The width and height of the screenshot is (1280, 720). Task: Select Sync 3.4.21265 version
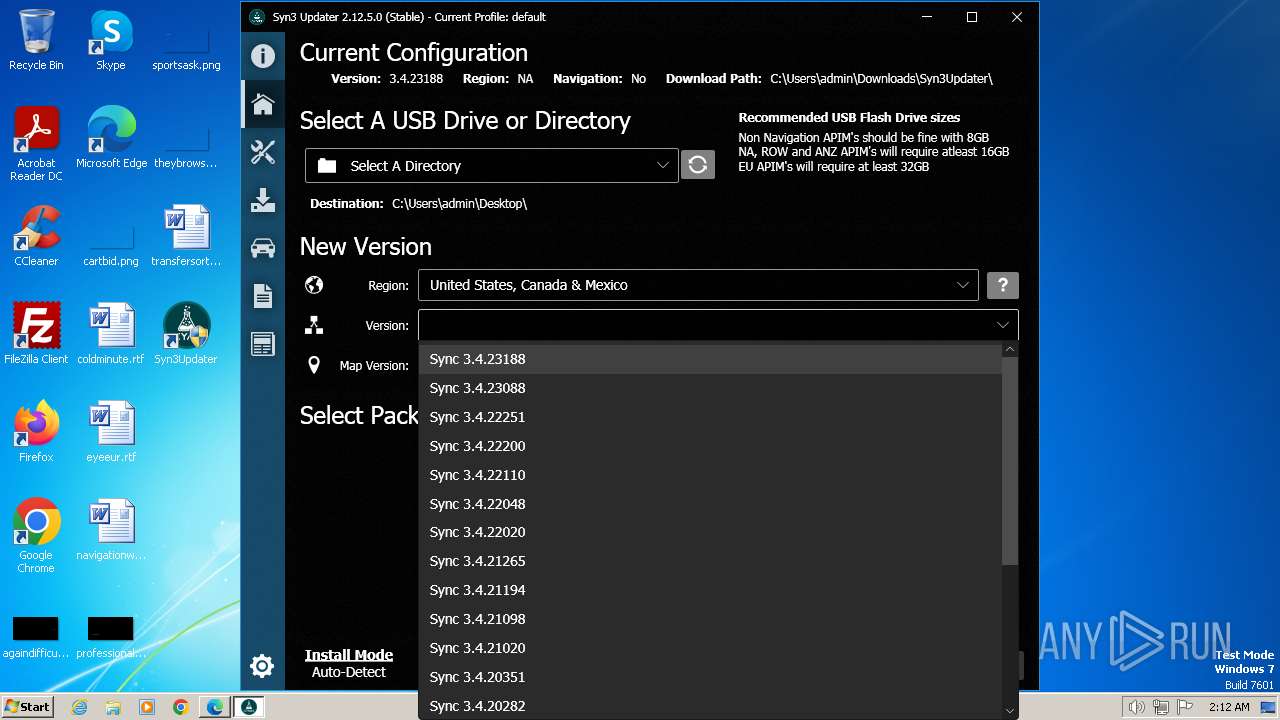pos(710,561)
